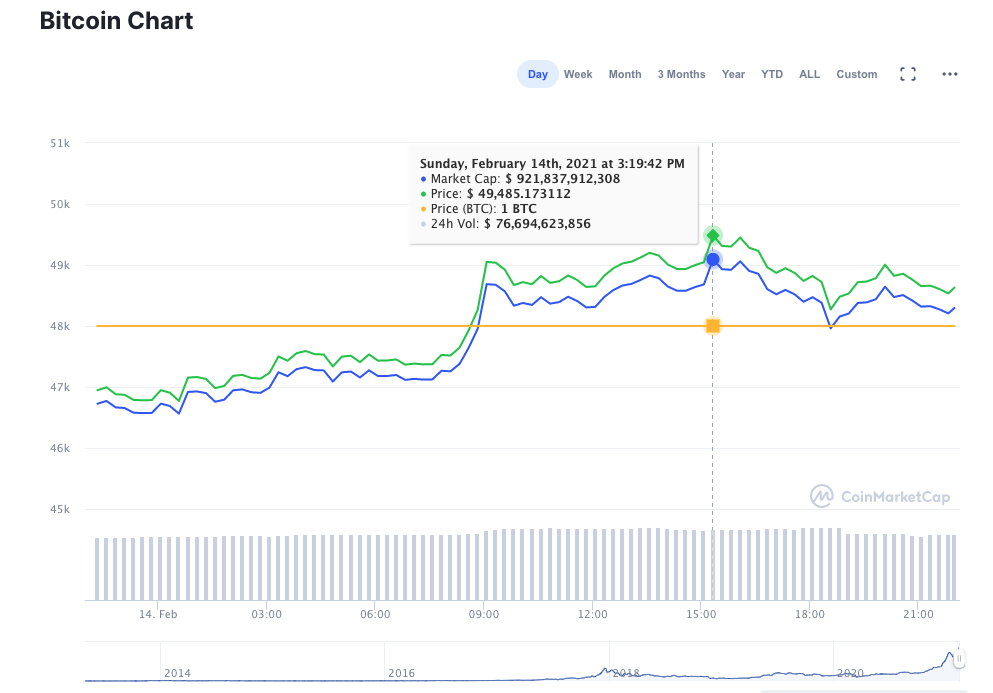Click the 2018 peak in navigator timeline

[x=605, y=670]
